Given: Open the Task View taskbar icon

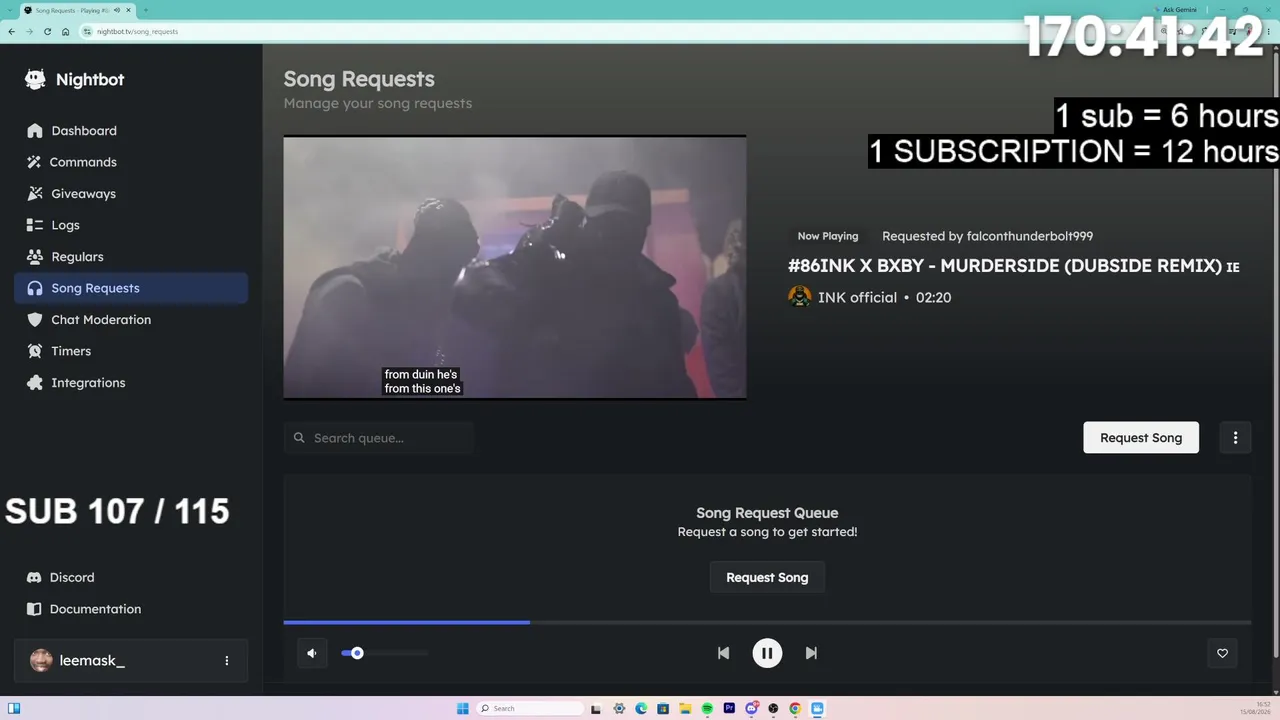Looking at the screenshot, I should pos(596,708).
